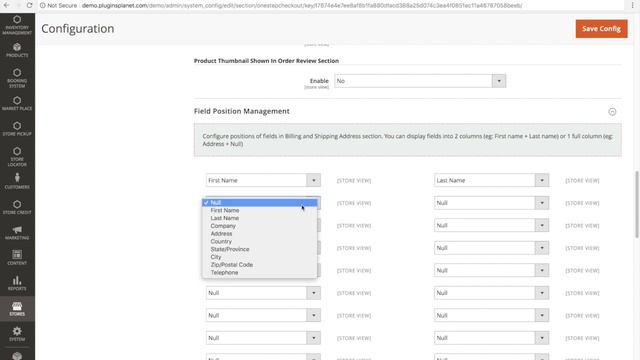Open right-column Null dropdown in seventh row
This screenshot has height=360, width=640.
[491, 315]
